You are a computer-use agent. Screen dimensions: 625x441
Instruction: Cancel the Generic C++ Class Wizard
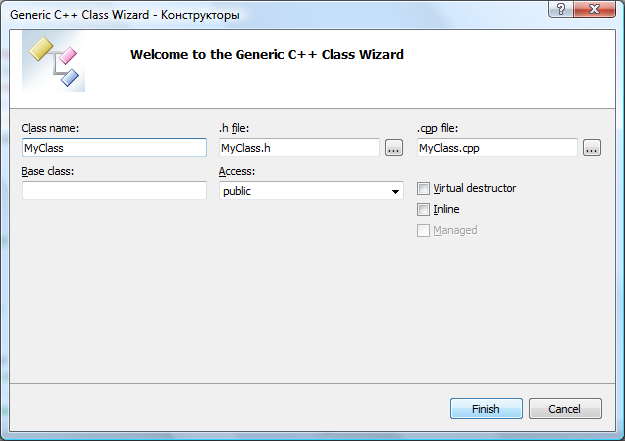click(x=565, y=409)
